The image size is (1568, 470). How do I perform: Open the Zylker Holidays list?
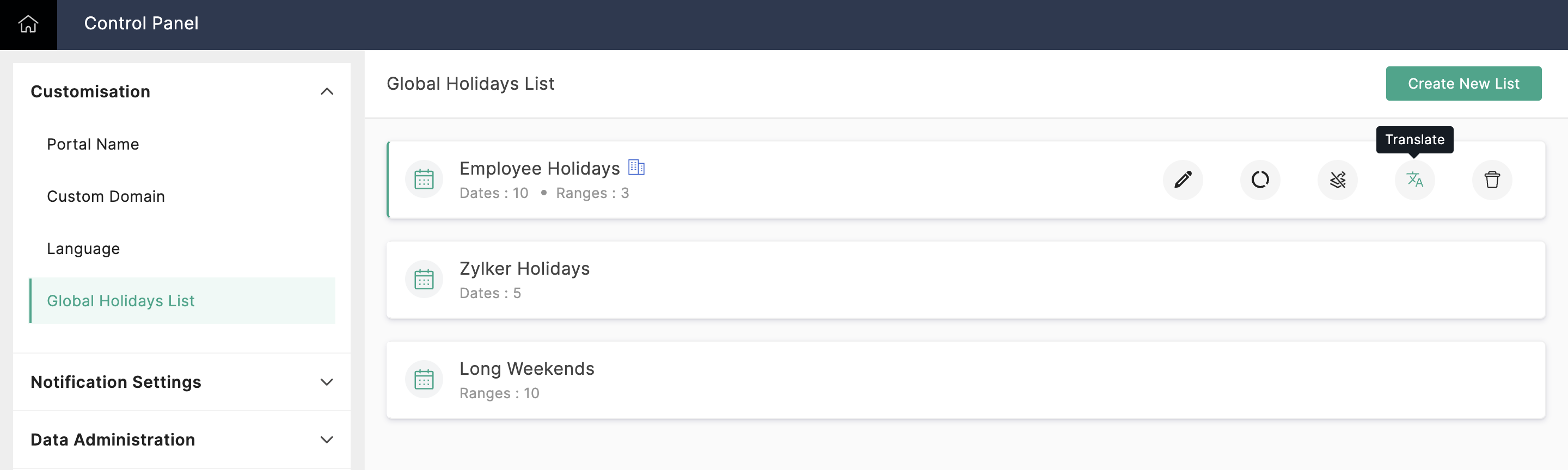[524, 269]
